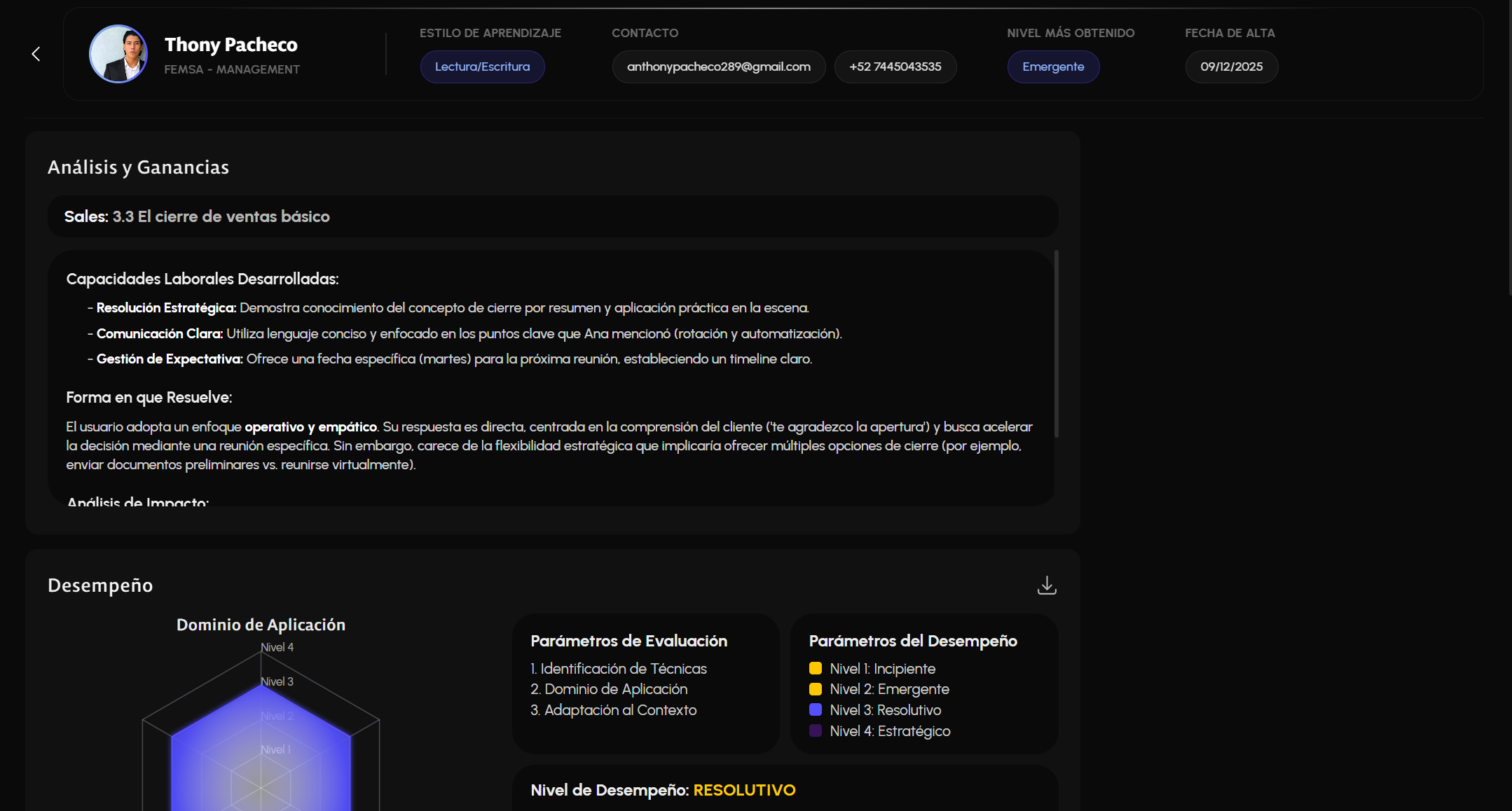Screen dimensions: 1512x811
Task: Open the anthonypacheco289@gmail.com contact email
Action: coord(719,67)
